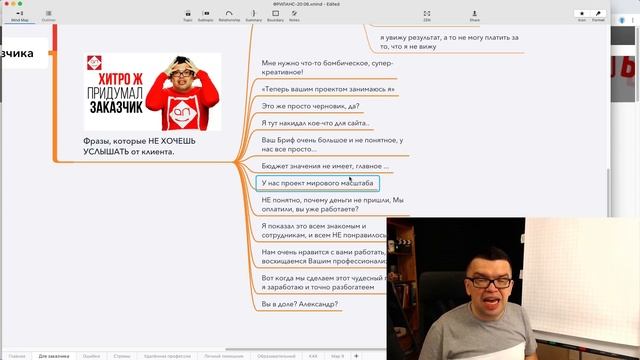Switch to Mind Map view

(x=20, y=16)
